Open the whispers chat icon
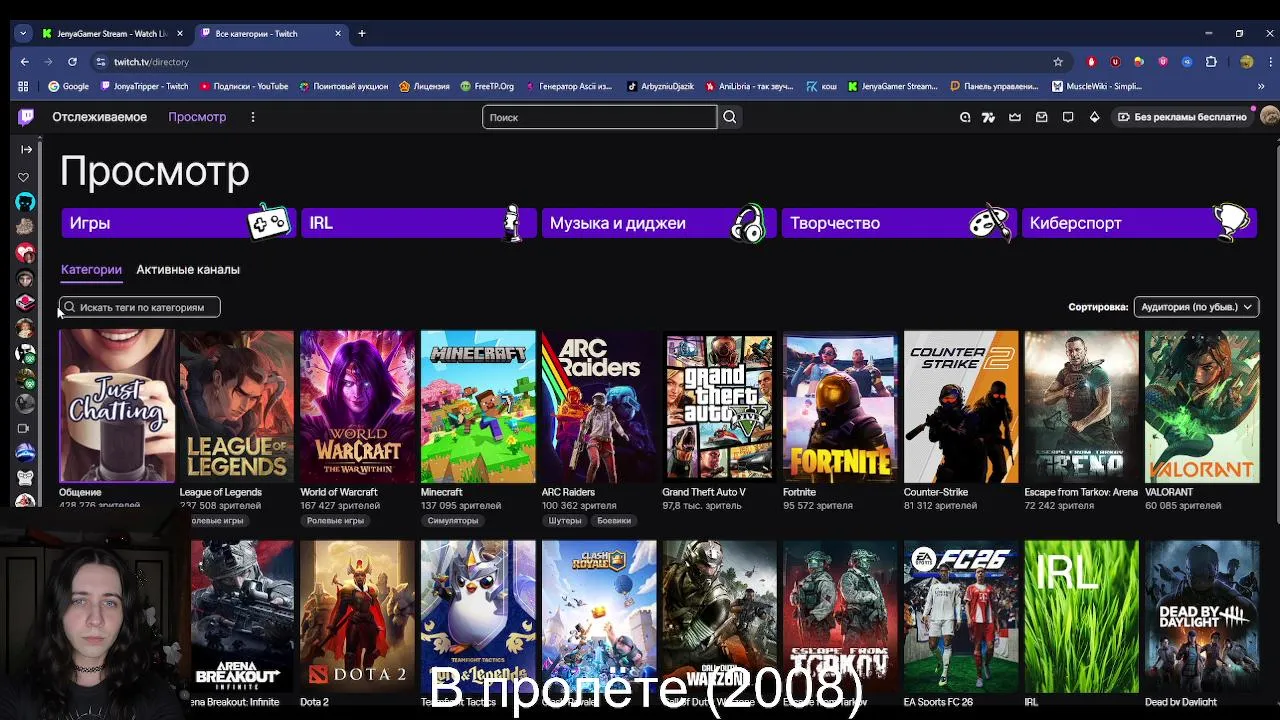The height and width of the screenshot is (720, 1280). click(1068, 117)
